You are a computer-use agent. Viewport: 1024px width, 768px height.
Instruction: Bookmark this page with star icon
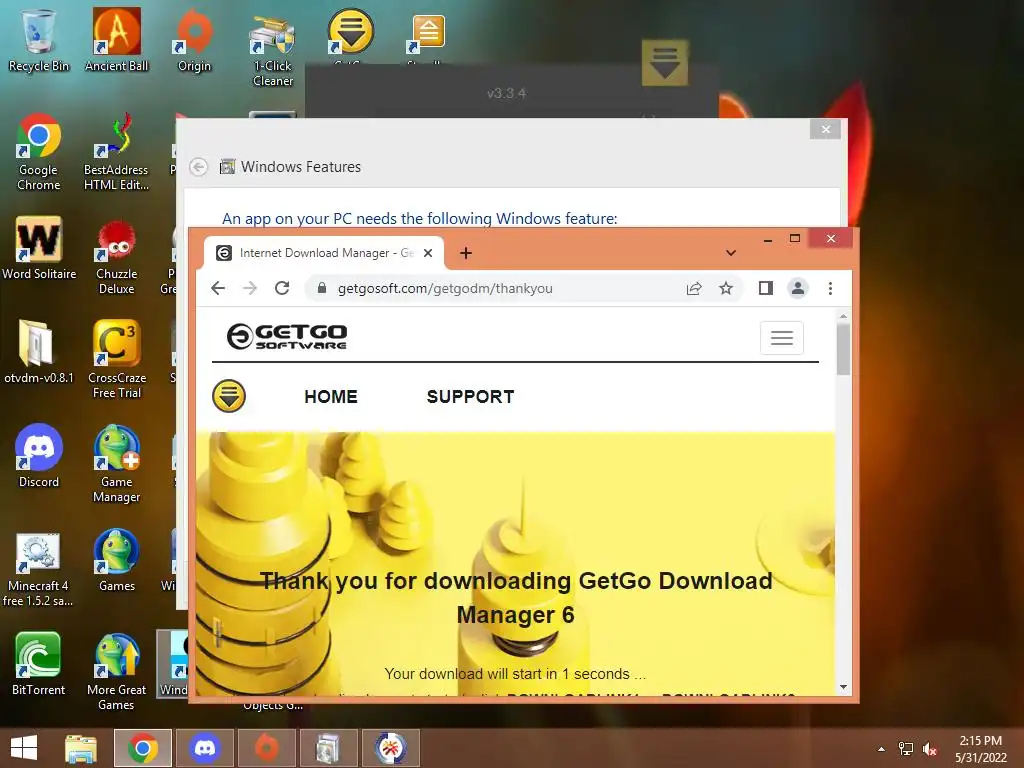726,288
